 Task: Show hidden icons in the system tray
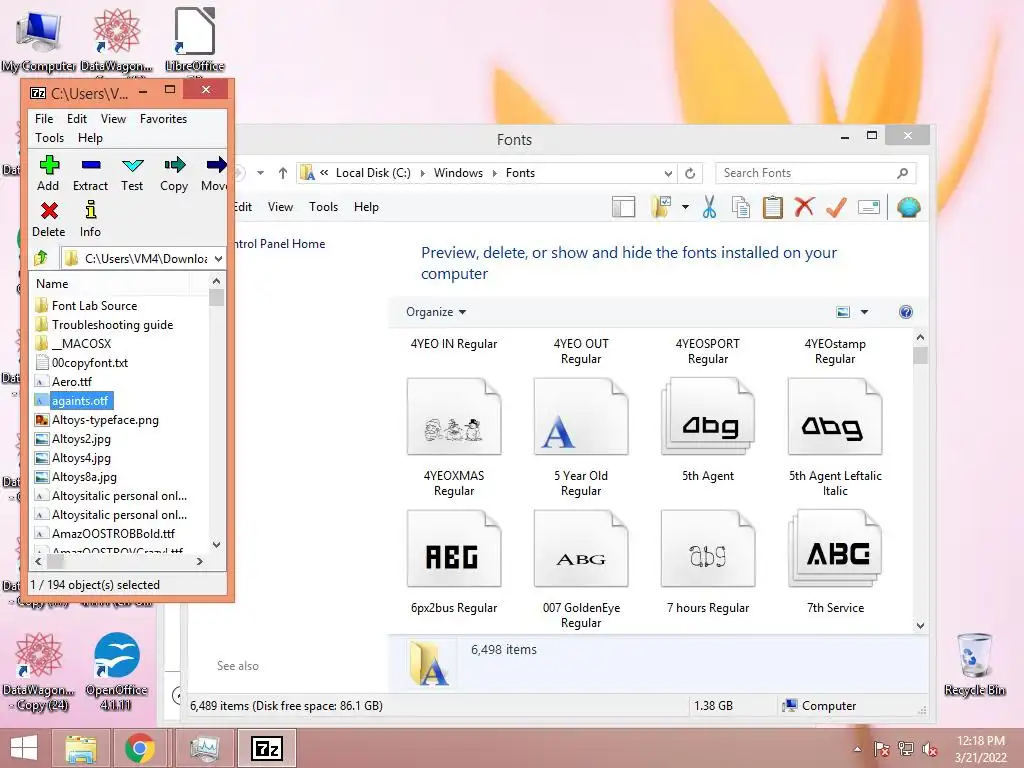[857, 749]
